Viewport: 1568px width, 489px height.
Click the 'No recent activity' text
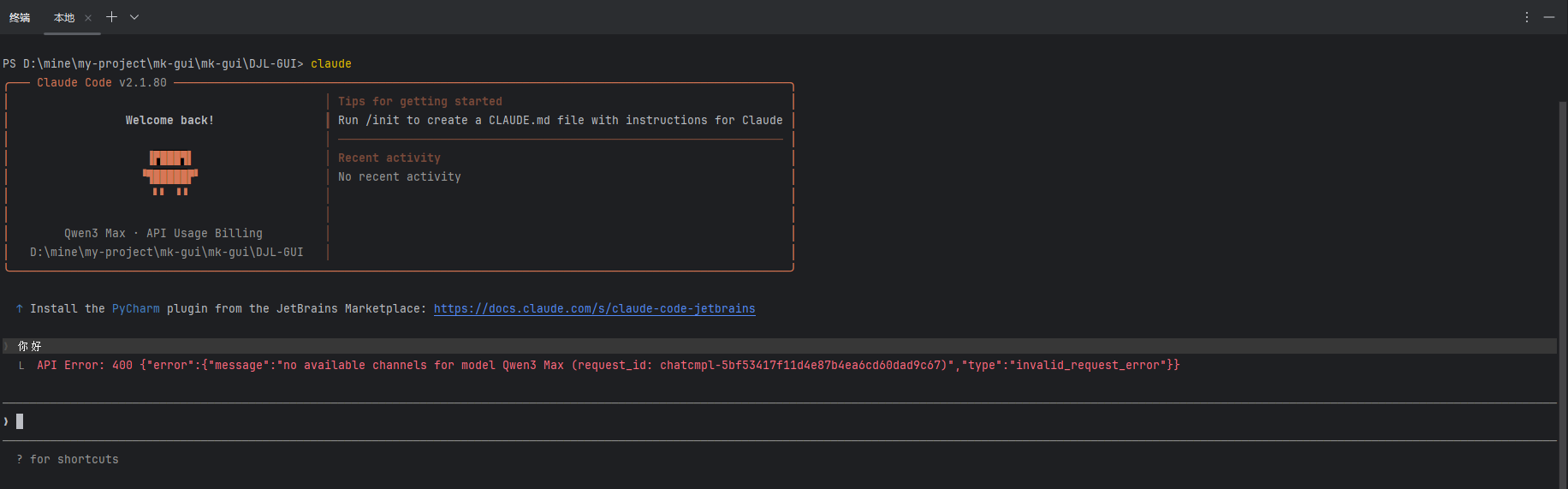pyautogui.click(x=400, y=177)
